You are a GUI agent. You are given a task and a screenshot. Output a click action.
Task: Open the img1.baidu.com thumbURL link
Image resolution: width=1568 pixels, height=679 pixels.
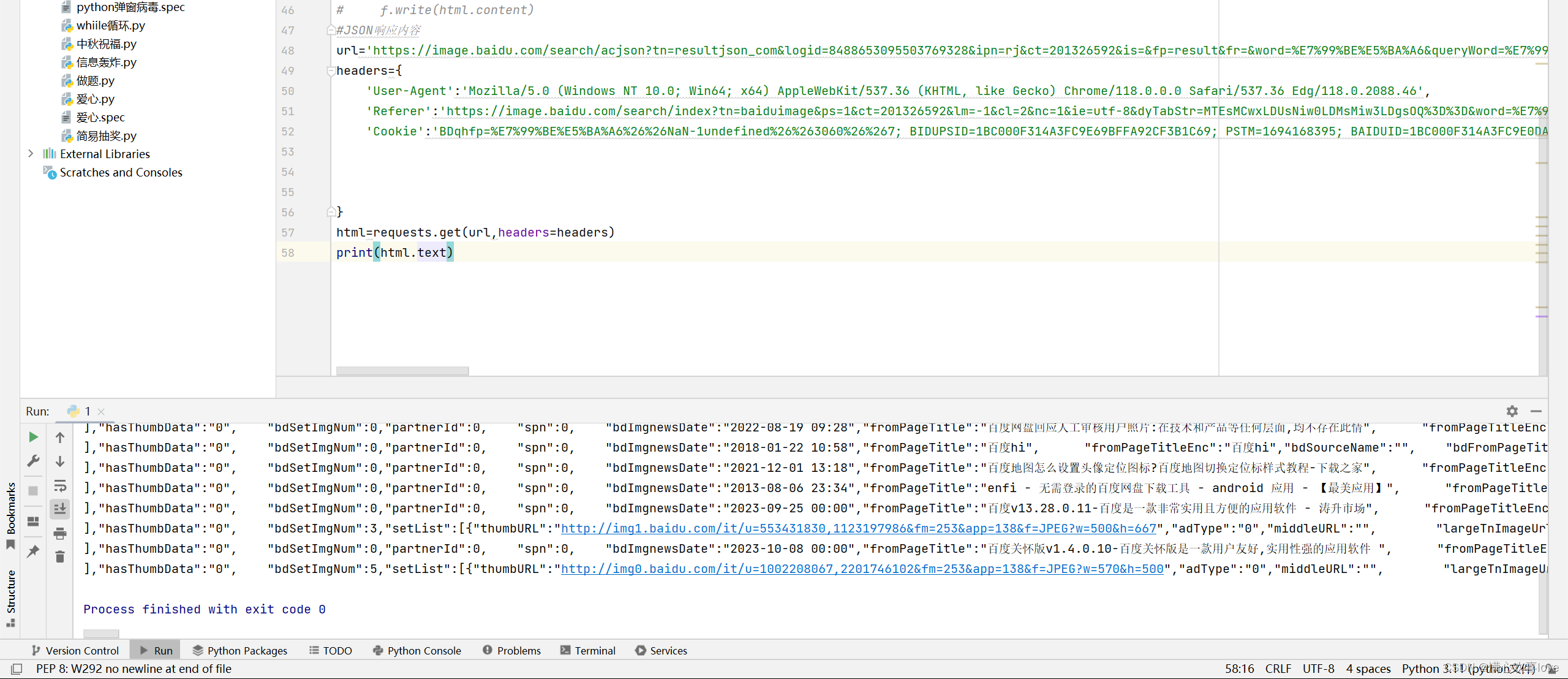[x=858, y=528]
